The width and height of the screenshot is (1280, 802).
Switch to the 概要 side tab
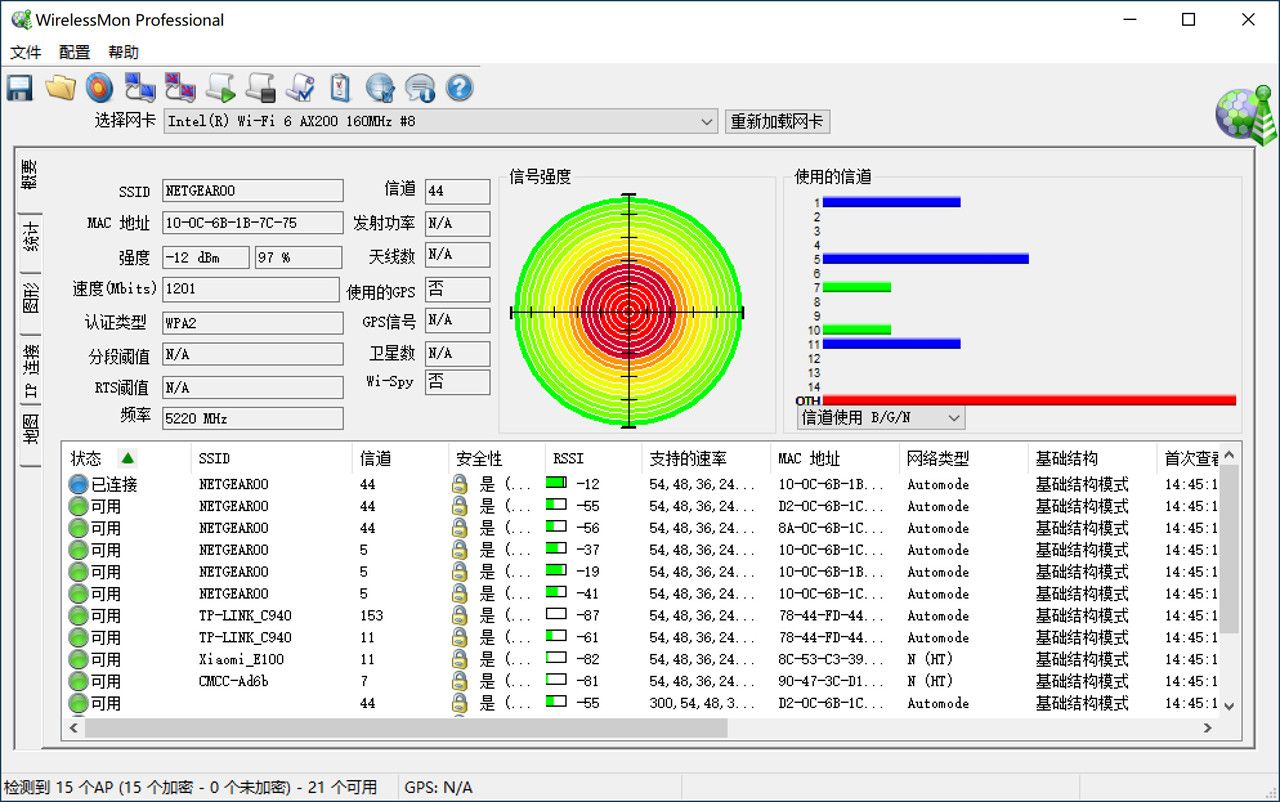[x=29, y=176]
